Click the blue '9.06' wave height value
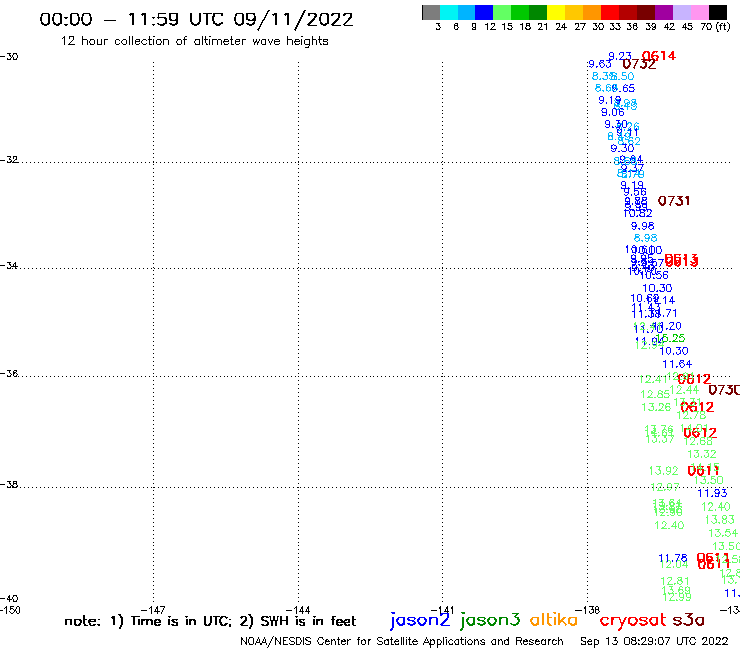 point(613,112)
